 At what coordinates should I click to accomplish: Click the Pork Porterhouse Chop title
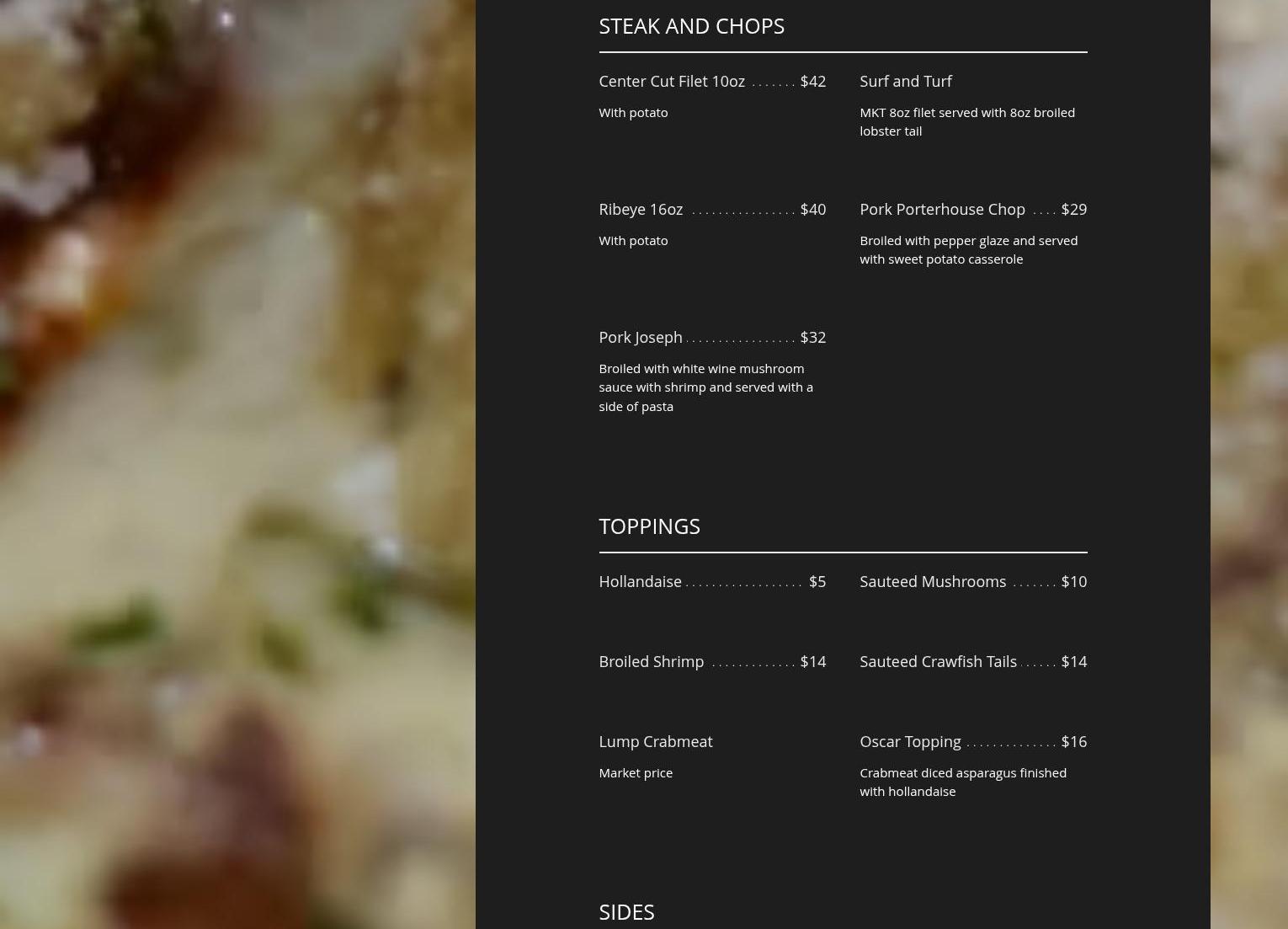click(x=942, y=209)
